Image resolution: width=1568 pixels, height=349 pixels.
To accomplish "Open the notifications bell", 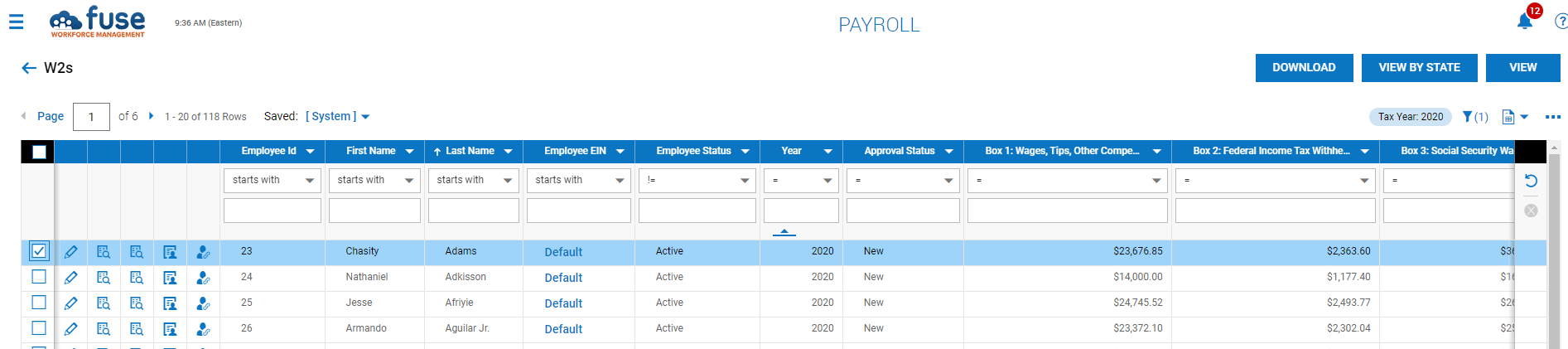I will pyautogui.click(x=1524, y=22).
